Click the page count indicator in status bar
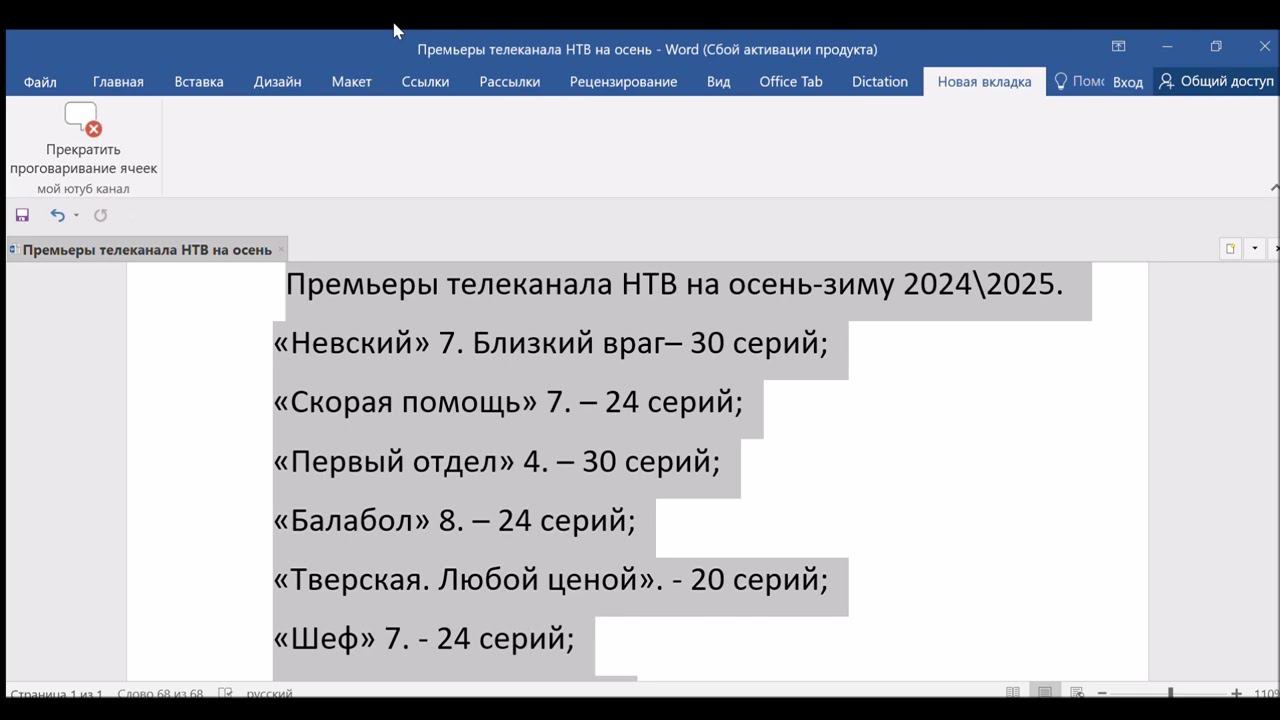The width and height of the screenshot is (1280, 720). coord(55,693)
